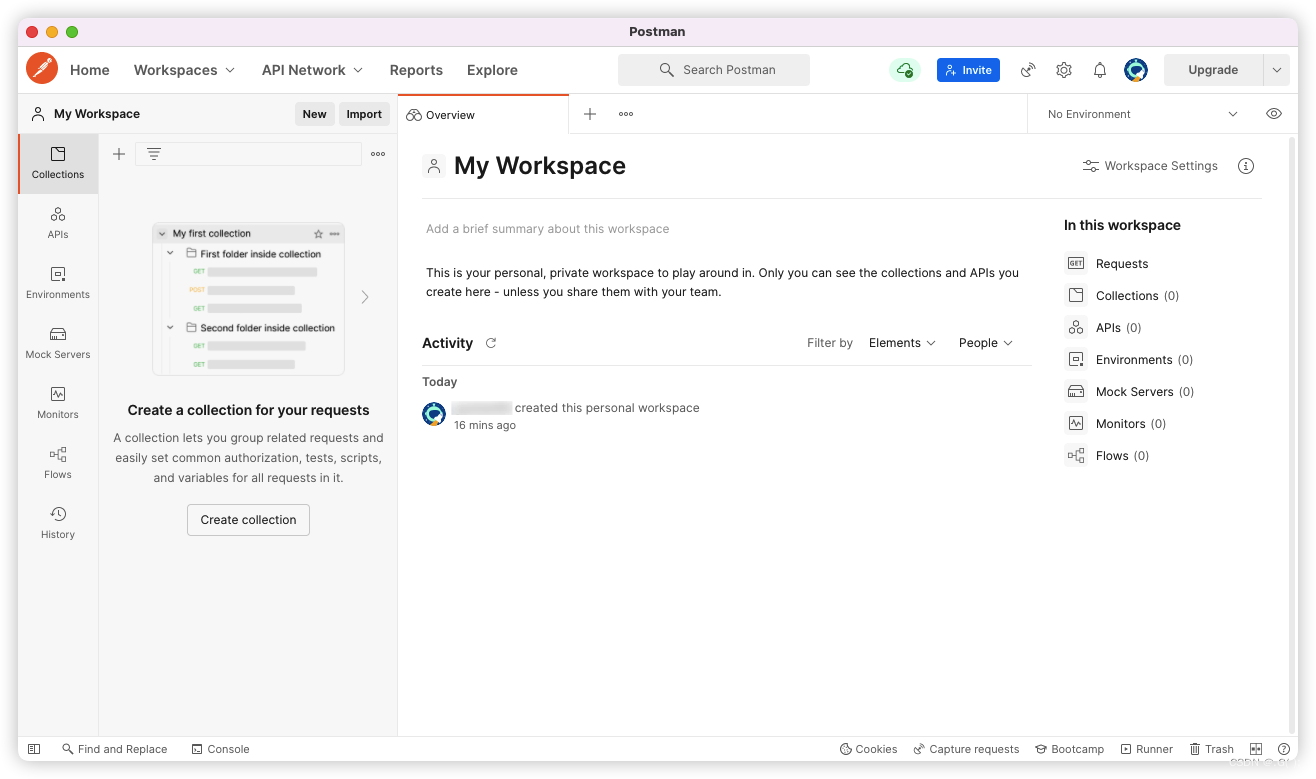Open the user avatar menu in header
Image resolution: width=1316 pixels, height=779 pixels.
(1136, 70)
